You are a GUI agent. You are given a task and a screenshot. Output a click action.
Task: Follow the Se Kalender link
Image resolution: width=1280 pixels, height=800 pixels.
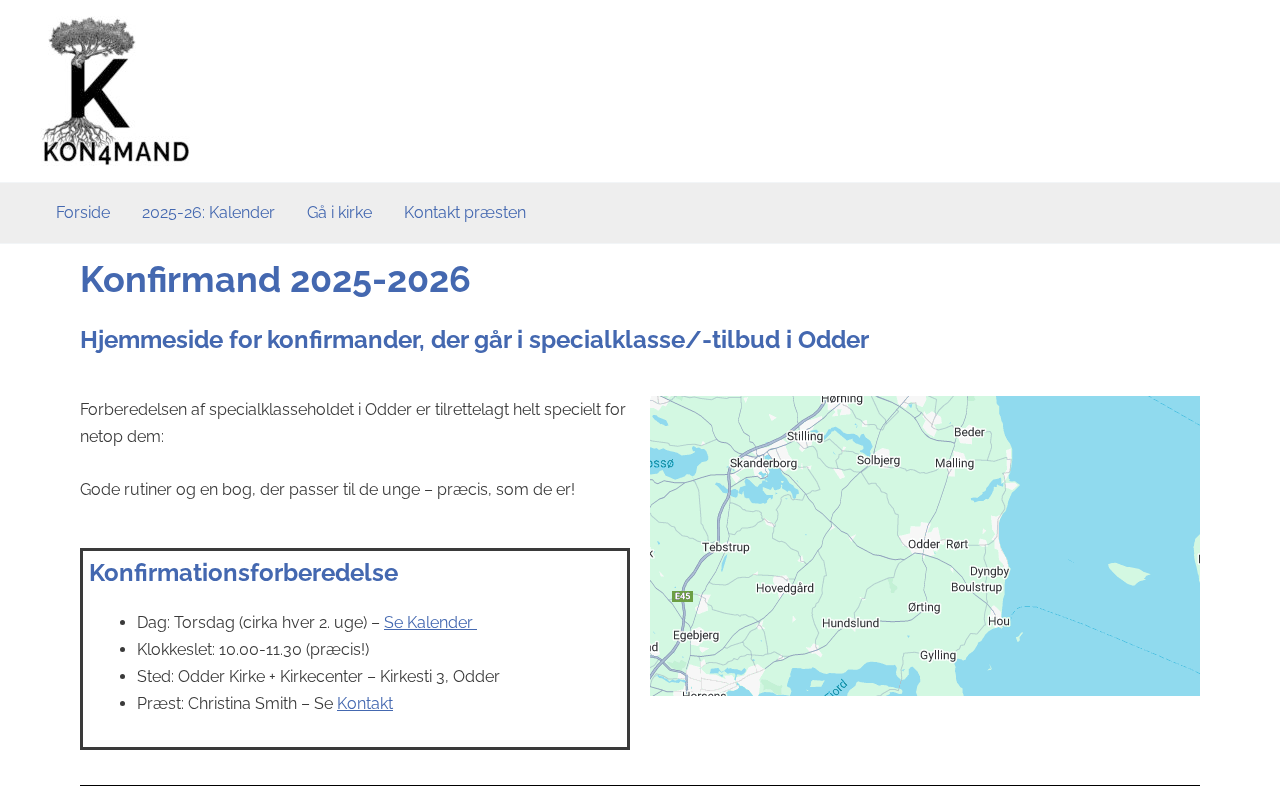[x=430, y=622]
